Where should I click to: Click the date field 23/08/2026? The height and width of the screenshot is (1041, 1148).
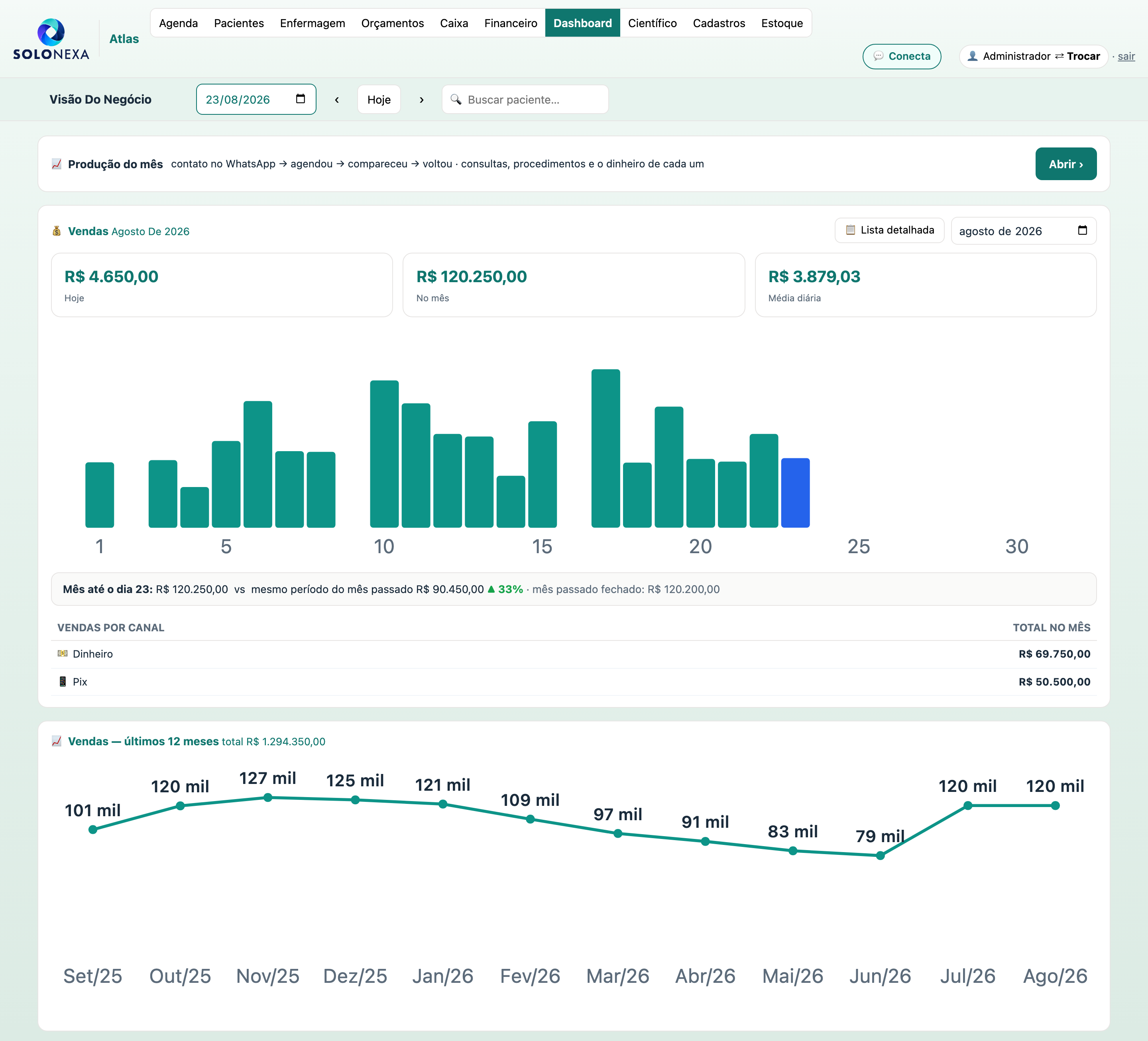pyautogui.click(x=256, y=100)
